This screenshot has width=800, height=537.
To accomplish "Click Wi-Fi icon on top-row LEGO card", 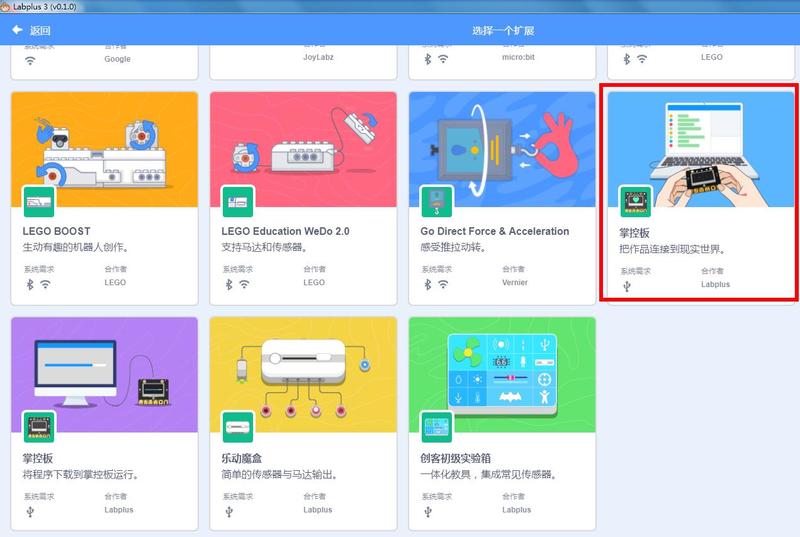I will pyautogui.click(x=642, y=59).
